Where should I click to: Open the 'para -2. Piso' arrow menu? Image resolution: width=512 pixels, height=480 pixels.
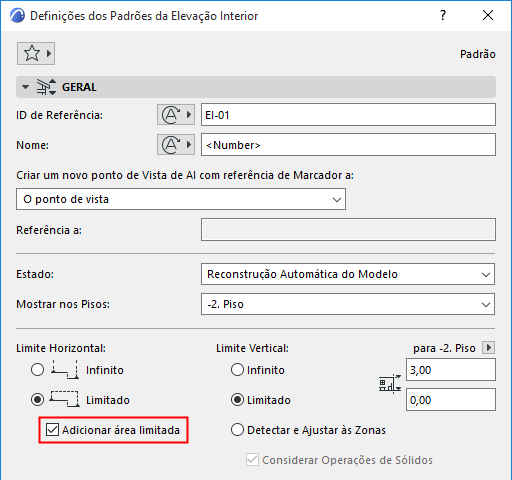[x=489, y=348]
